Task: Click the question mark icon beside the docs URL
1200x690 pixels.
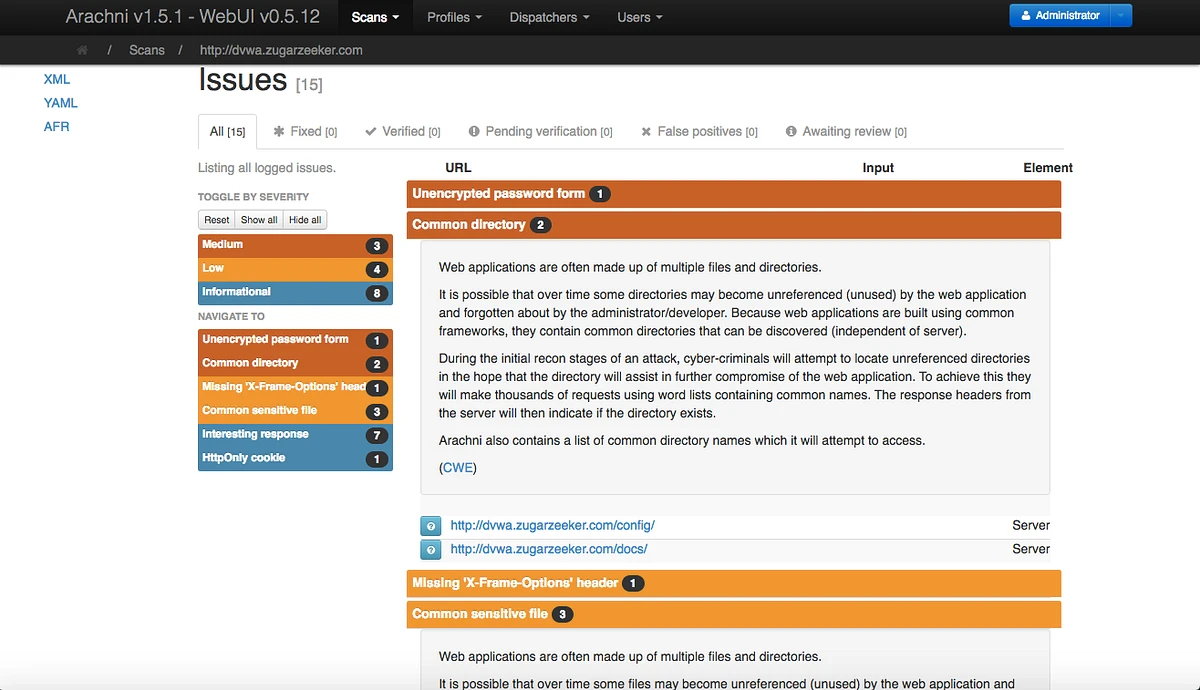Action: (x=430, y=549)
